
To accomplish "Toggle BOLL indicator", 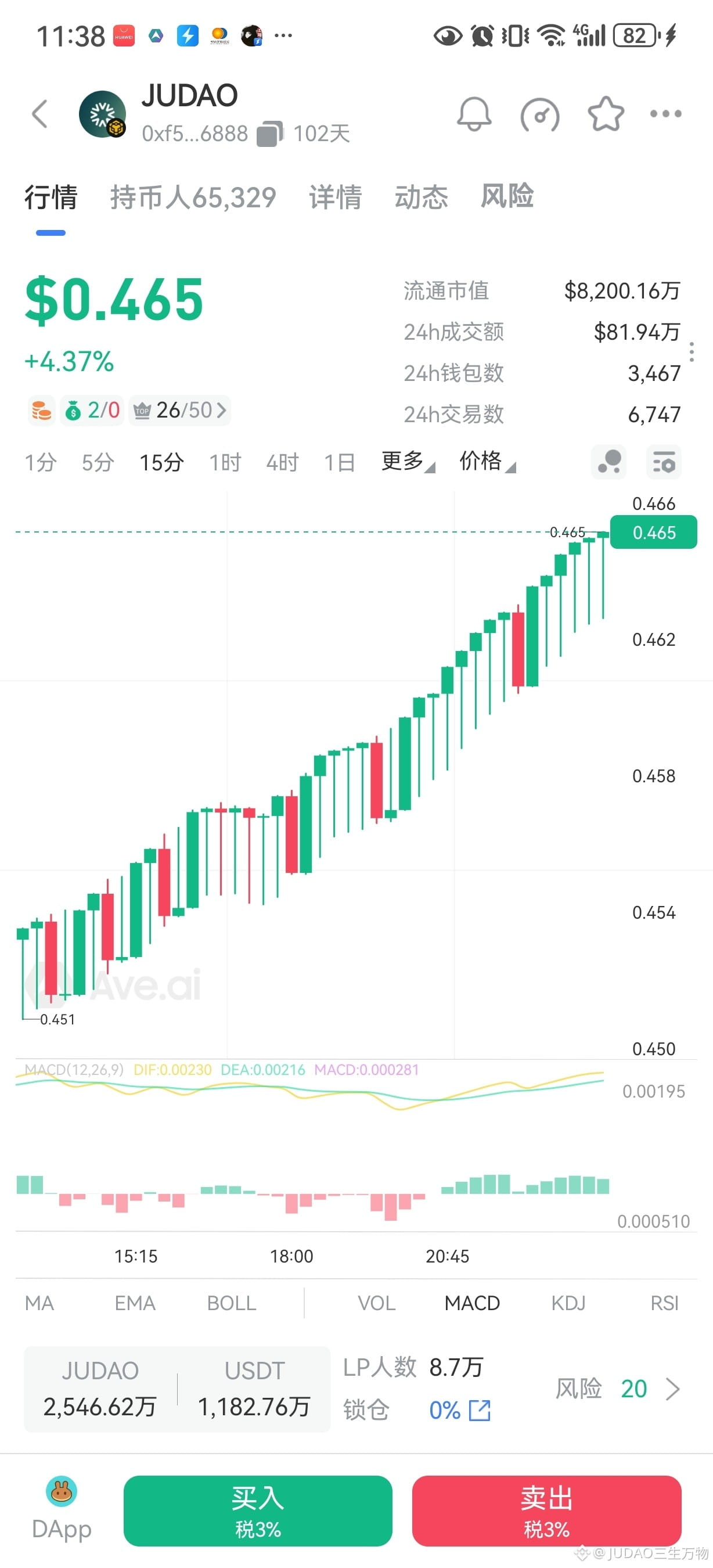I will [232, 1303].
